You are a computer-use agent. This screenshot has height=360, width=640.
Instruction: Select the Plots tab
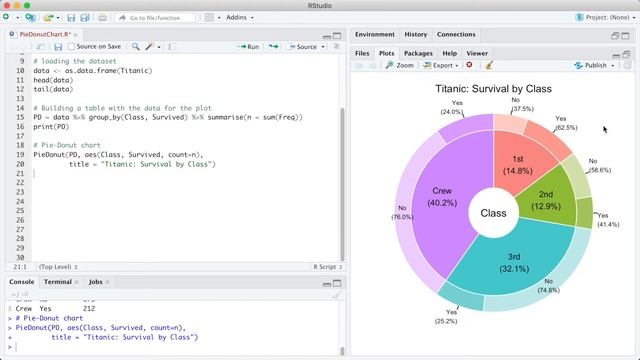point(387,53)
